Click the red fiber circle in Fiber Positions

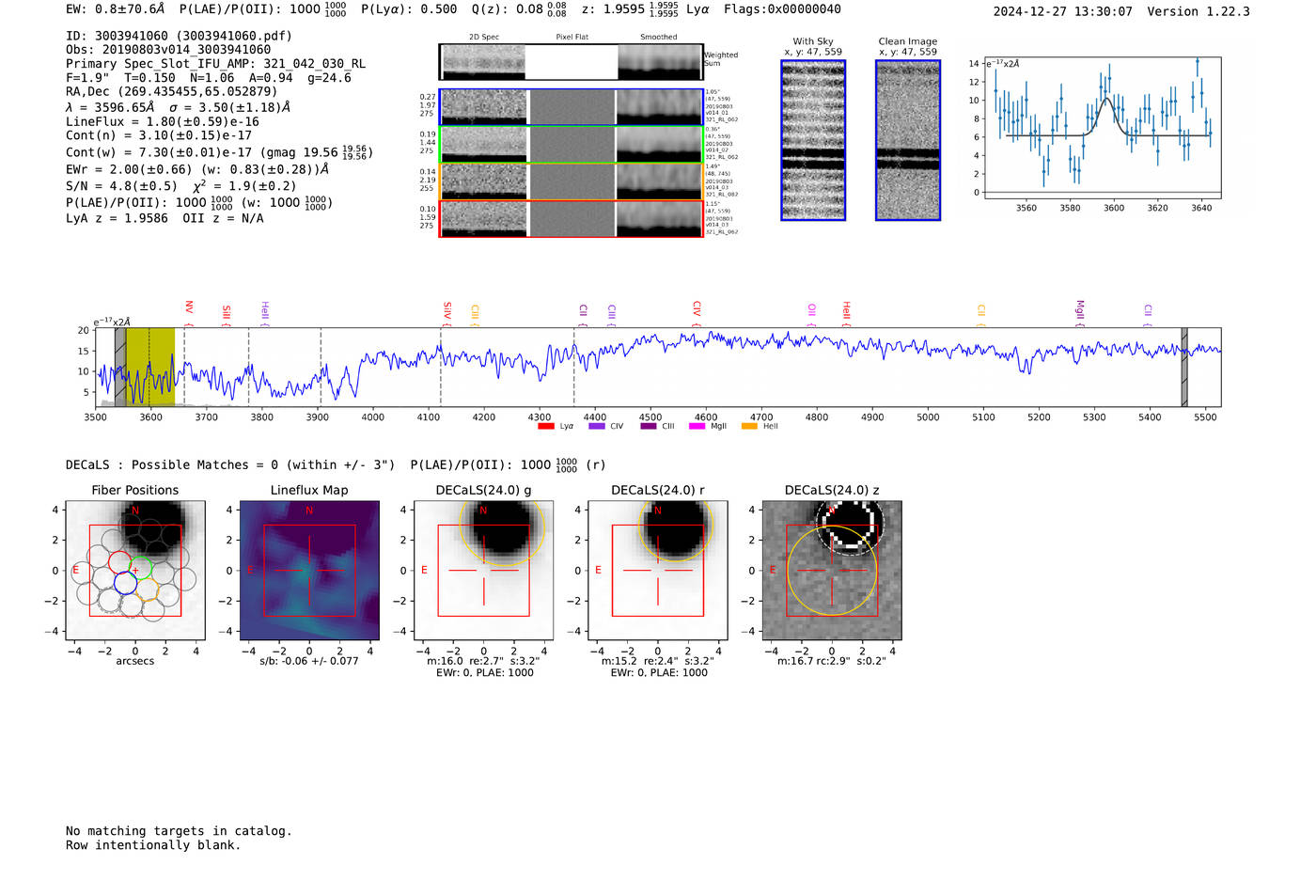(x=119, y=562)
